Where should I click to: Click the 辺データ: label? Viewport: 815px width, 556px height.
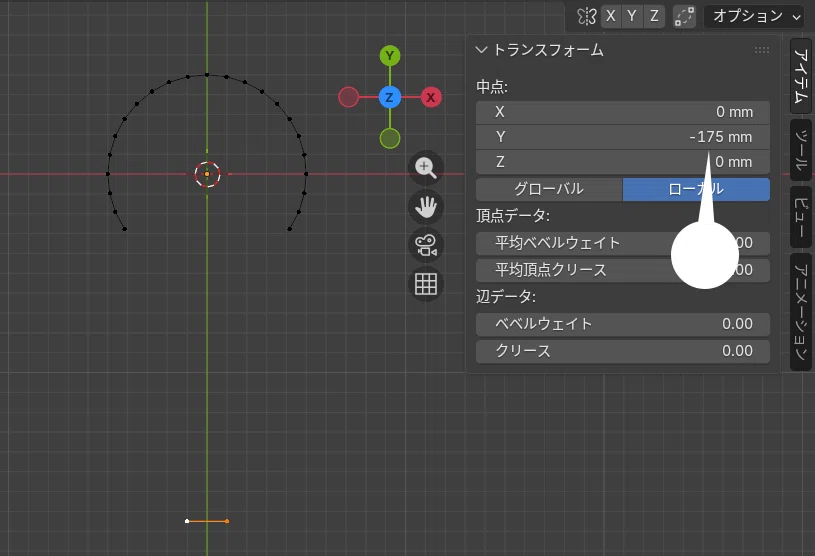tap(506, 297)
